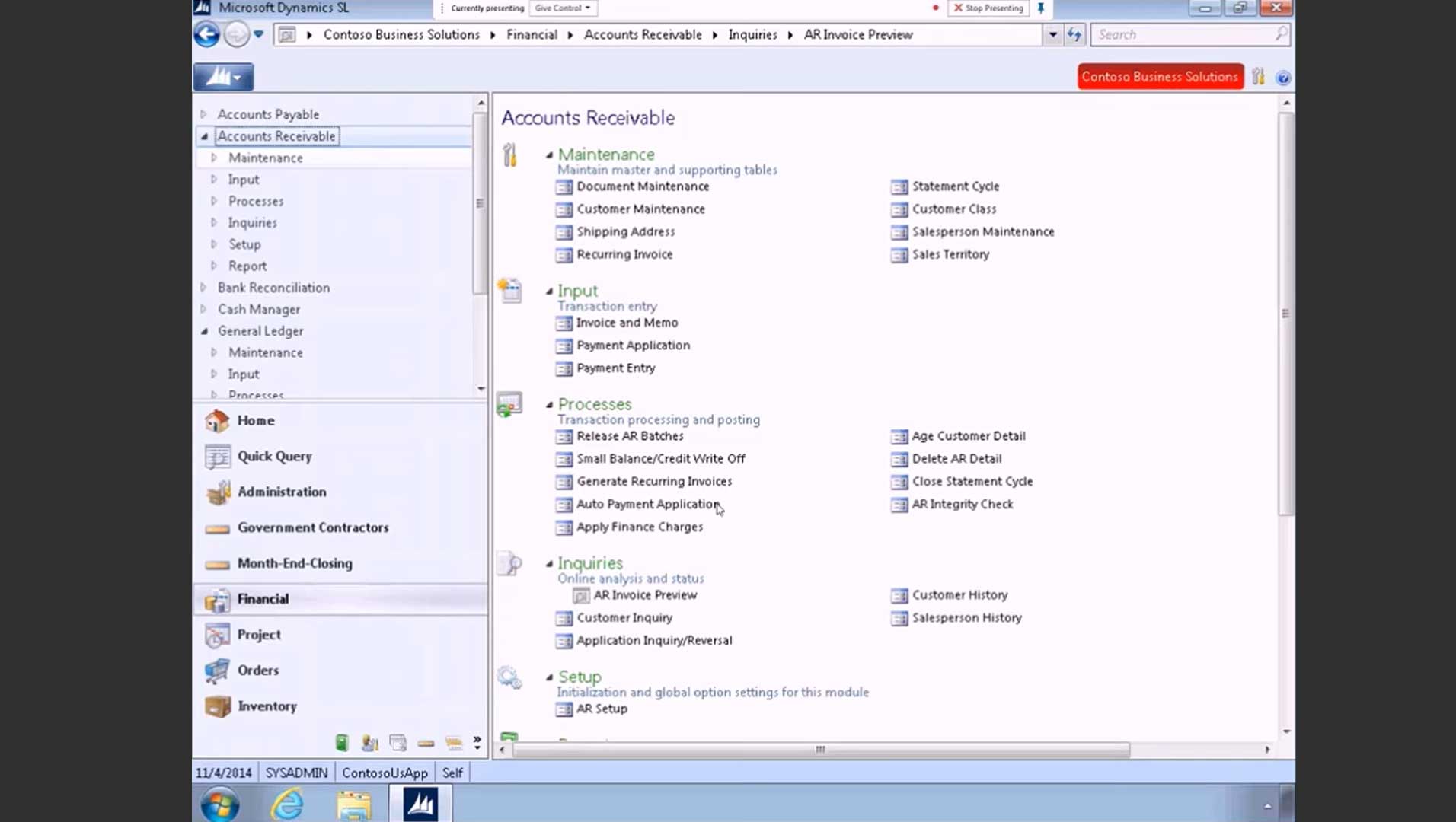Click the Orders cart icon

(217, 671)
